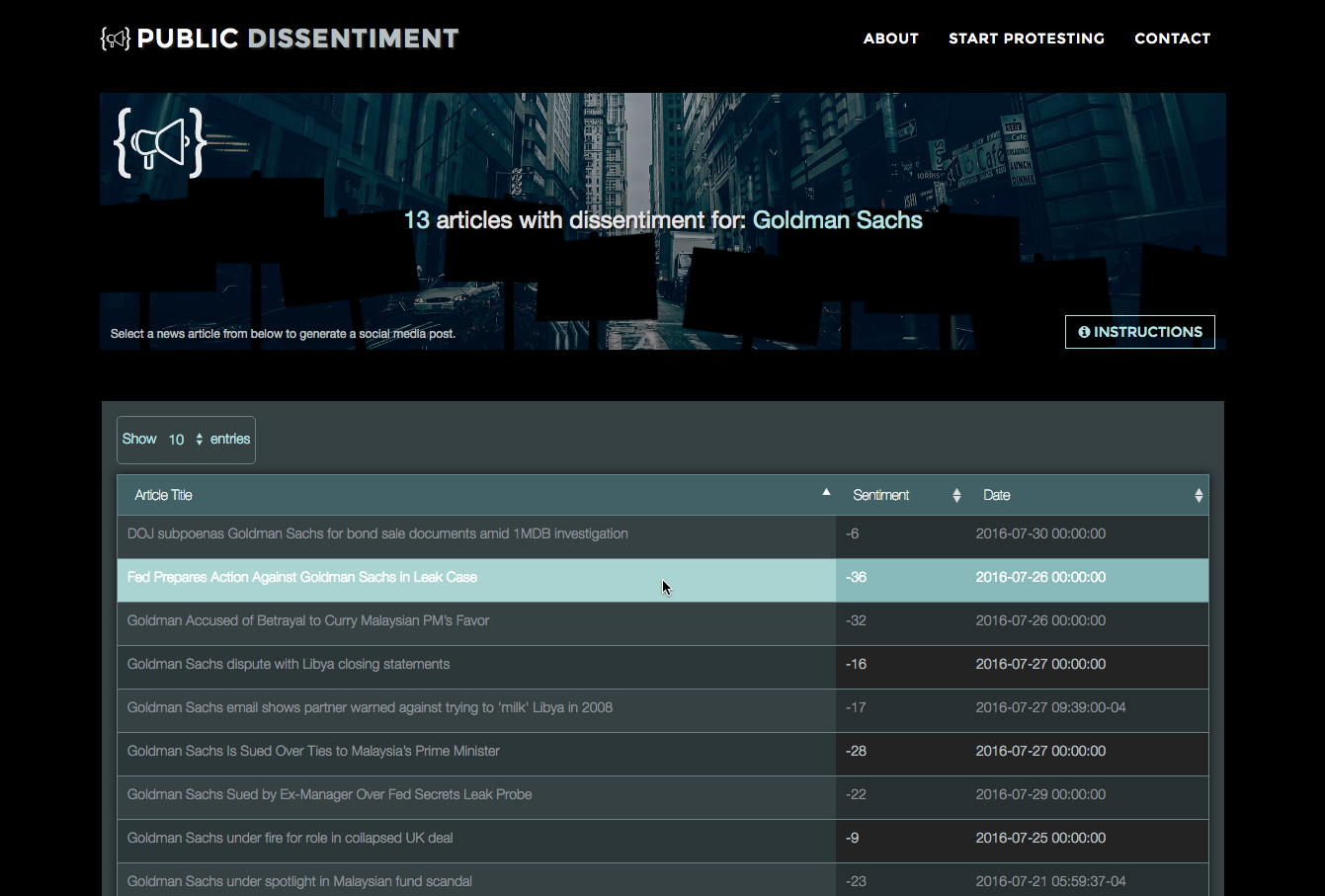1325x896 pixels.
Task: Sort by Sentiment column arrows
Action: [956, 495]
